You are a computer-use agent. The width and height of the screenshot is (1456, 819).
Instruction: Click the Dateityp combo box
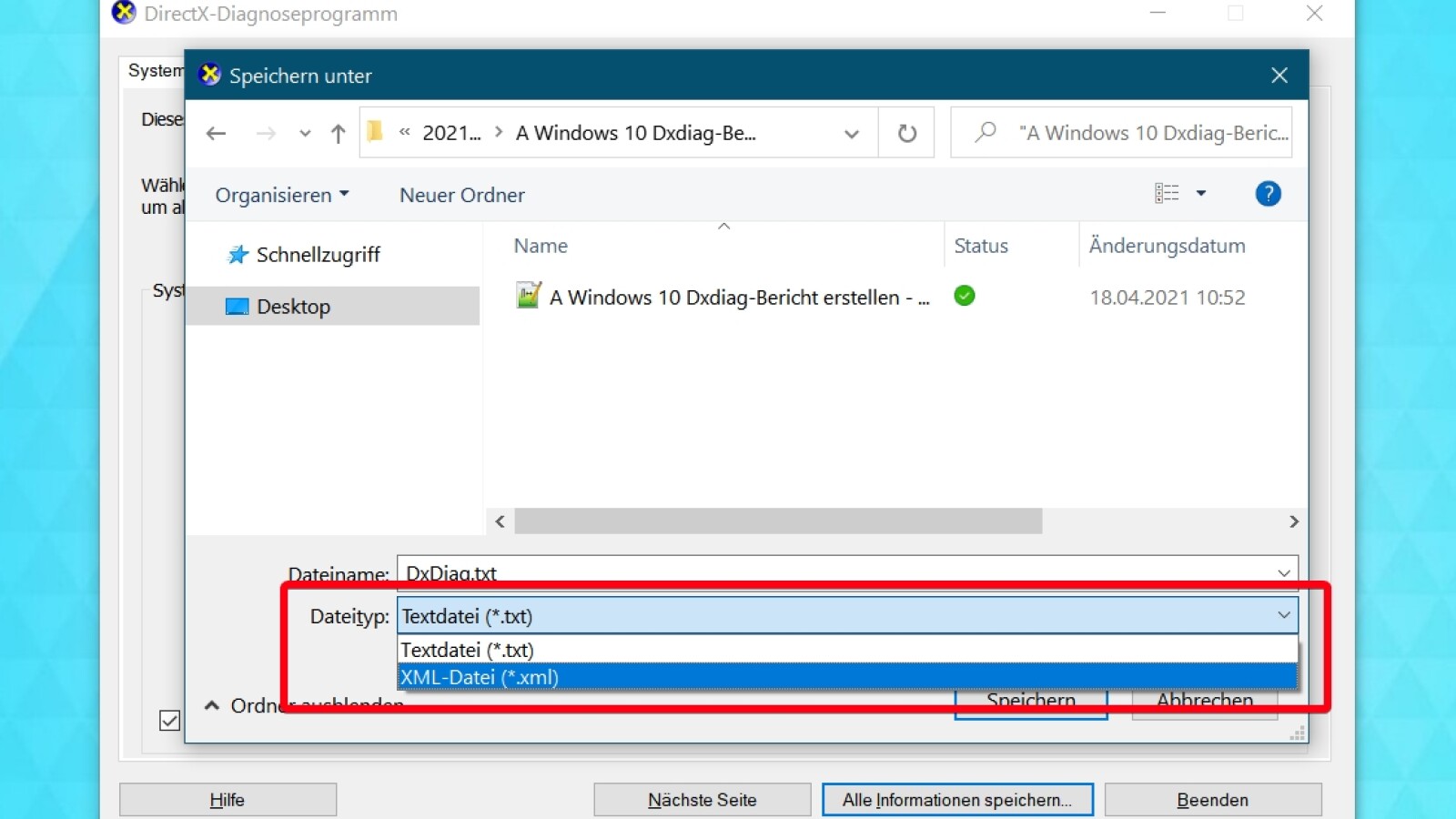tap(847, 616)
